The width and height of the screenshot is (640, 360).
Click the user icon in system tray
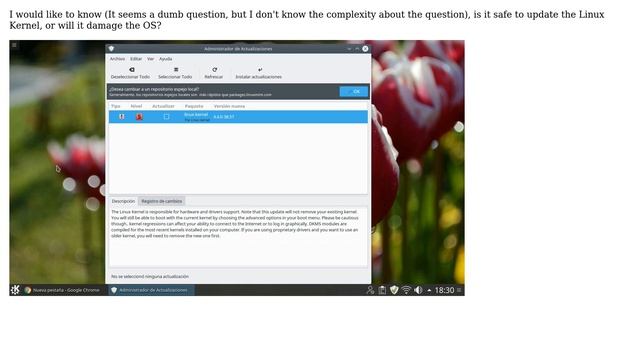point(370,290)
